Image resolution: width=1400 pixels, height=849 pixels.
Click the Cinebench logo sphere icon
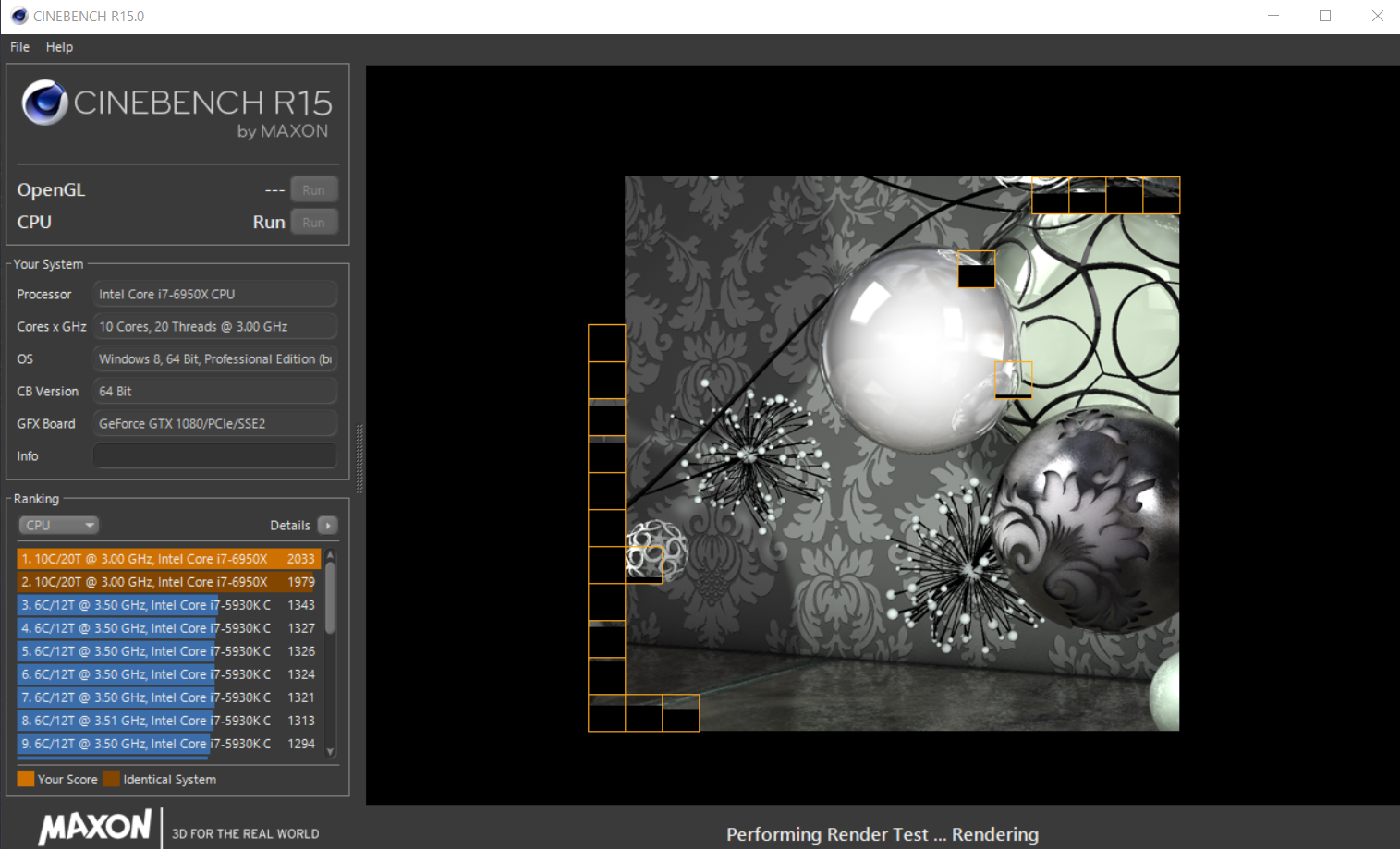[x=44, y=103]
